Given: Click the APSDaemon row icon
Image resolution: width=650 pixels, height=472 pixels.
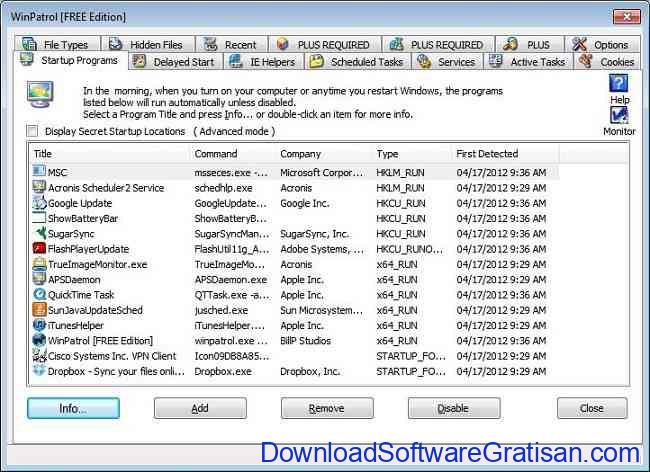Looking at the screenshot, I should (39, 278).
